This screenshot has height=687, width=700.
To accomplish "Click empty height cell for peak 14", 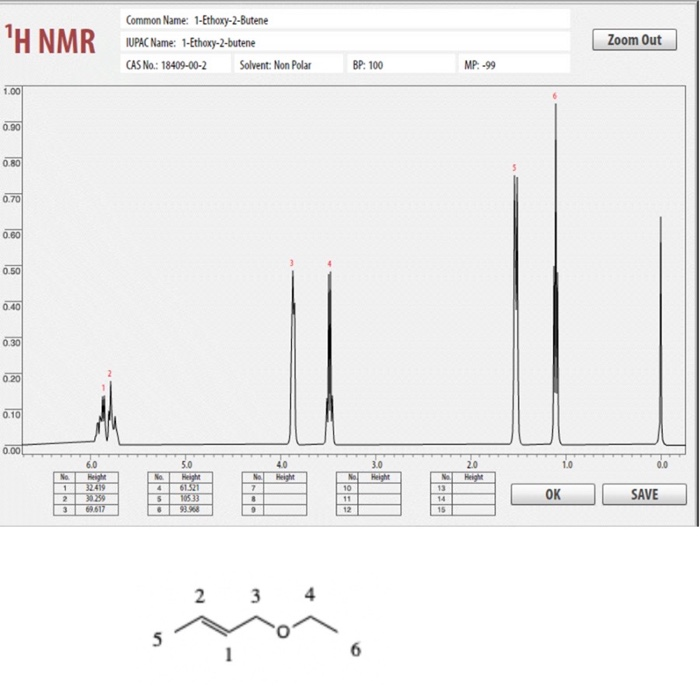I will [473, 499].
